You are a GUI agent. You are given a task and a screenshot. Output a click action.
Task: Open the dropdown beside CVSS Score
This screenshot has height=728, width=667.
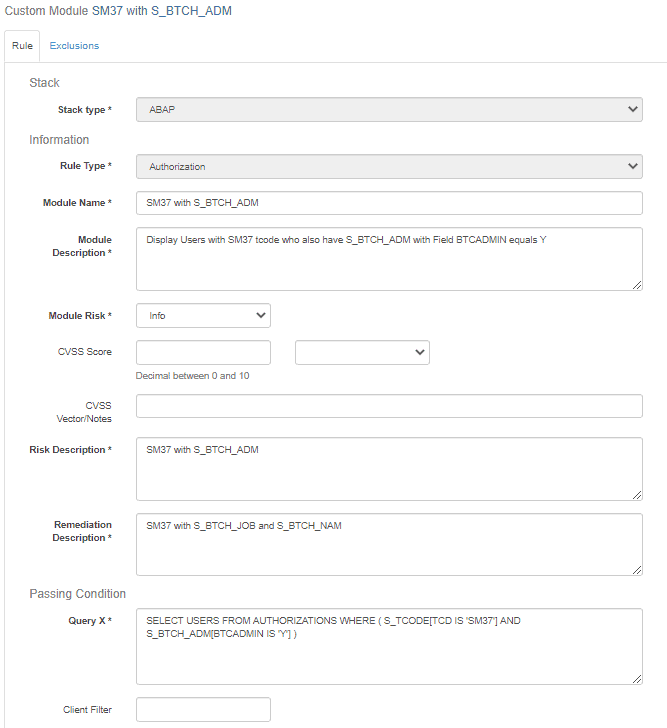(362, 352)
